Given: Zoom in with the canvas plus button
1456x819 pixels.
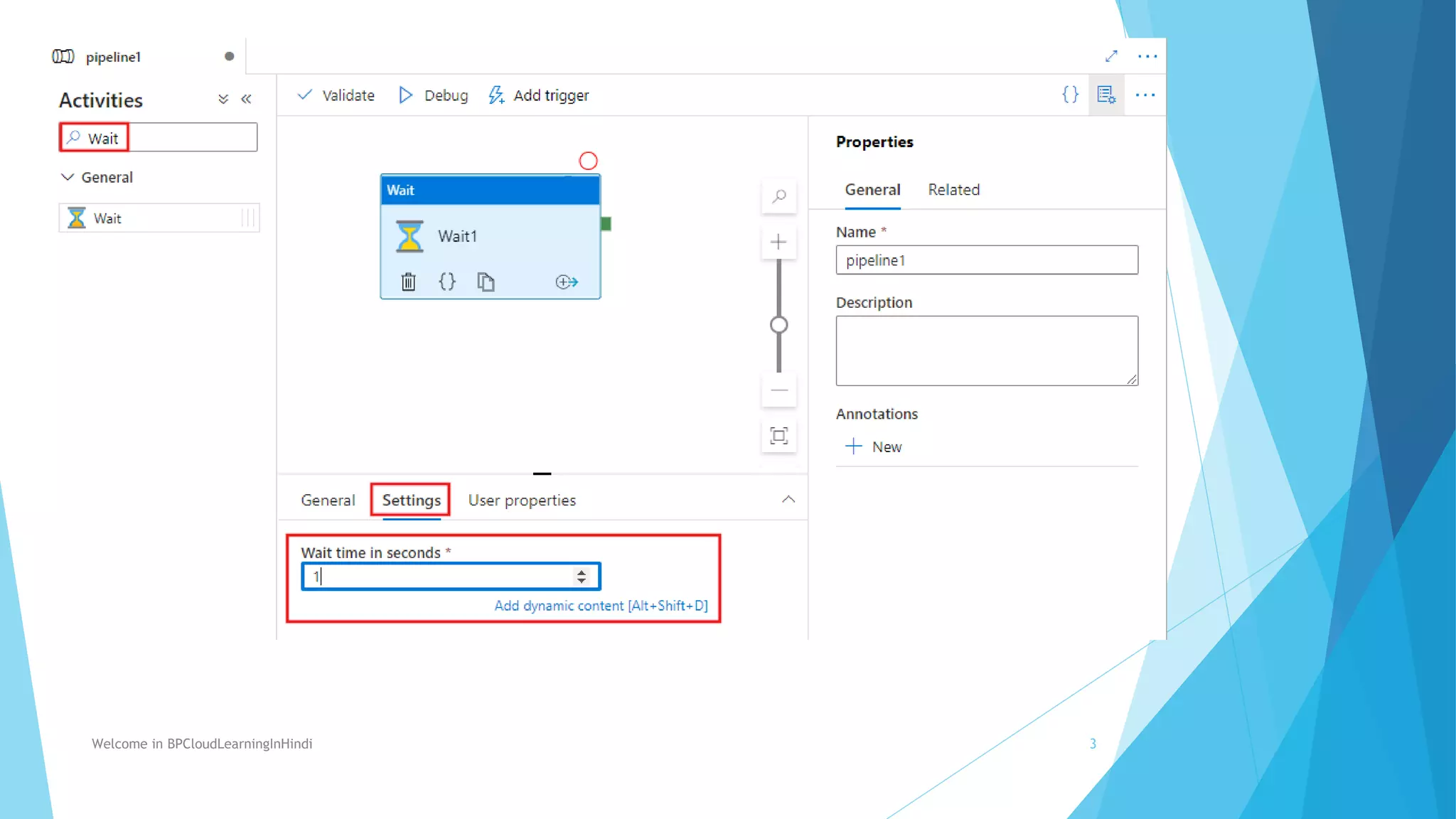Looking at the screenshot, I should point(779,242).
